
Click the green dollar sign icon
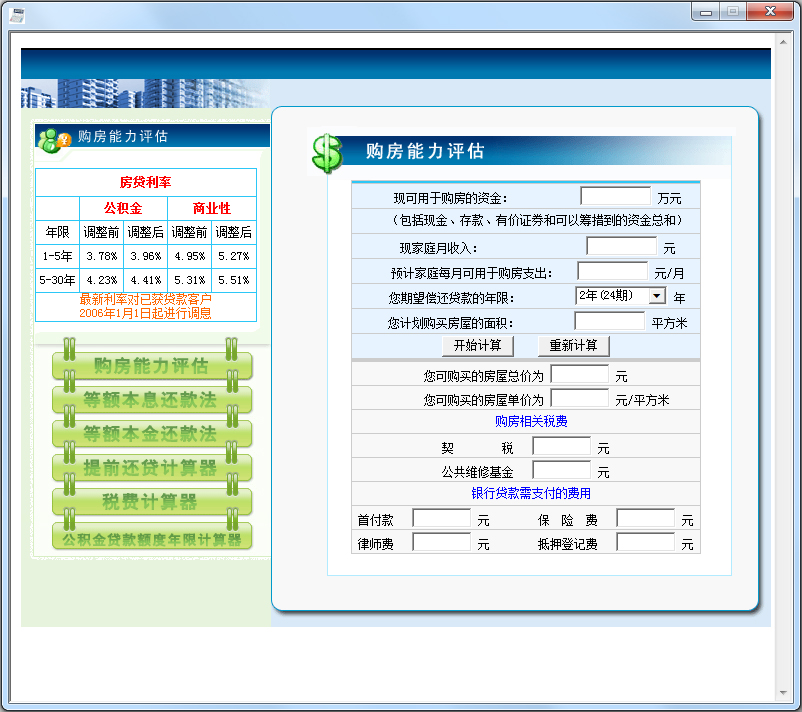click(326, 153)
